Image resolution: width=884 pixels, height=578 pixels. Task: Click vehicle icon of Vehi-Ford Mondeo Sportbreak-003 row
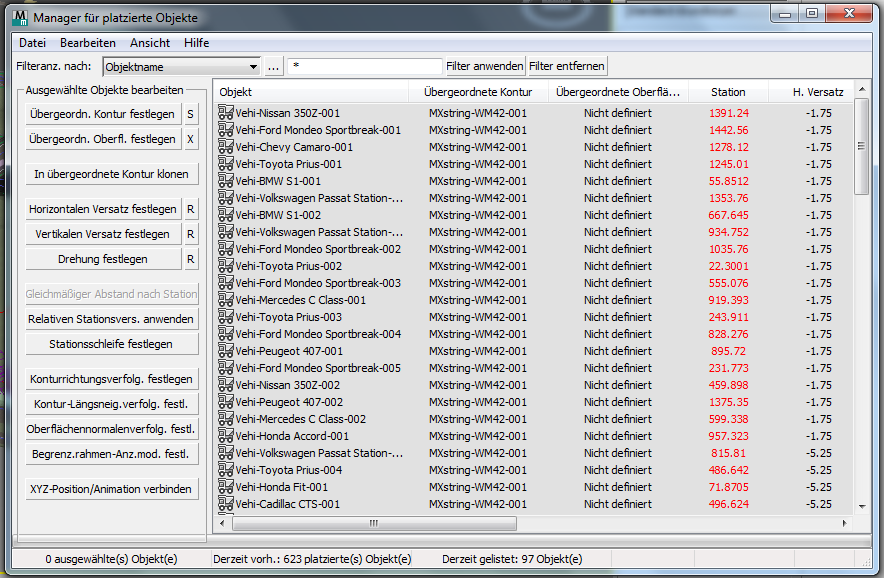point(226,283)
